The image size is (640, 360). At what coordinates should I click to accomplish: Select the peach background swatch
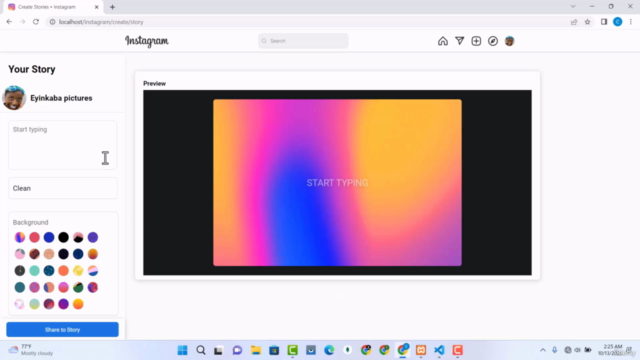pos(49,254)
